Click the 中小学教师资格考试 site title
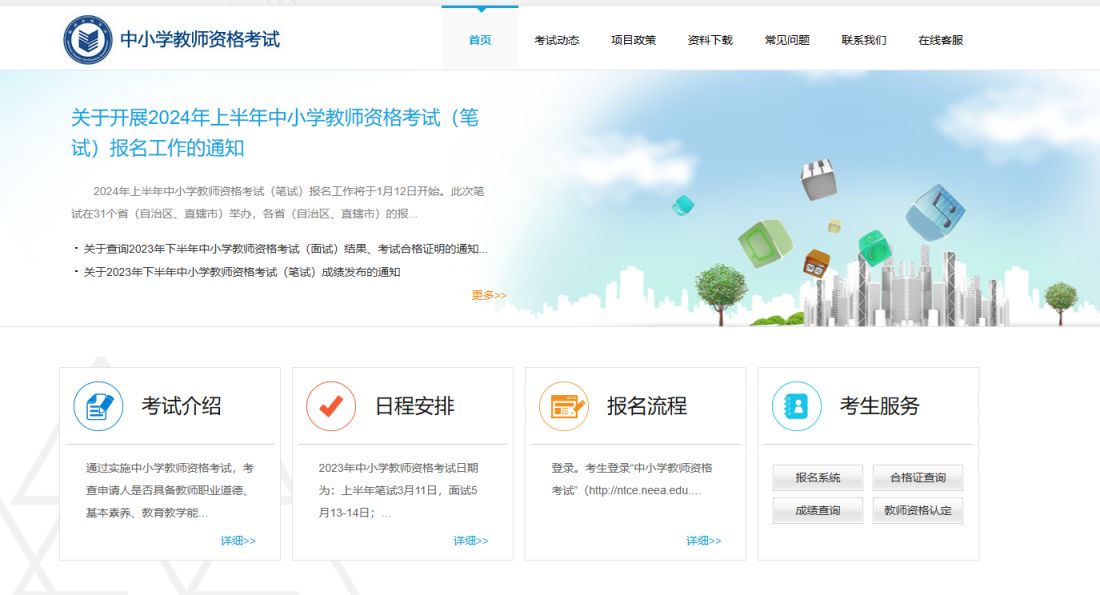 pos(200,39)
